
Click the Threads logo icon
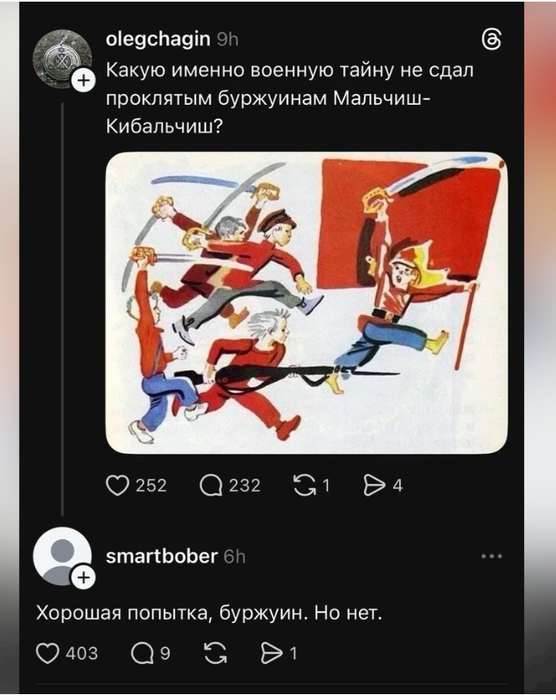(x=491, y=41)
